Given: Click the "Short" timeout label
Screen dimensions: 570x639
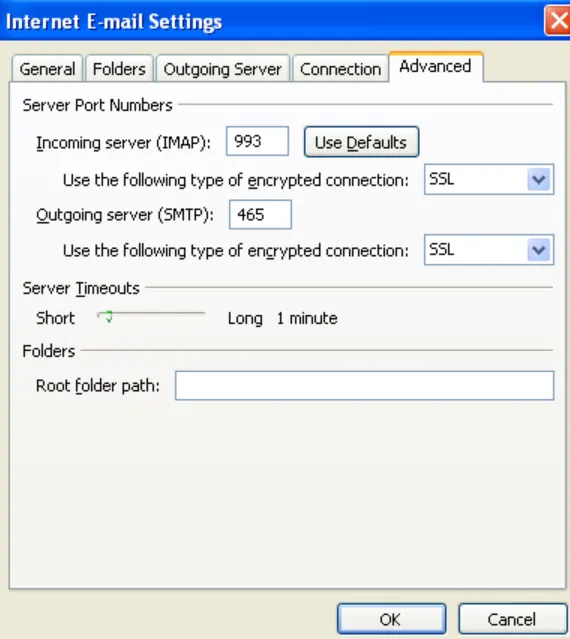Looking at the screenshot, I should coord(55,318).
